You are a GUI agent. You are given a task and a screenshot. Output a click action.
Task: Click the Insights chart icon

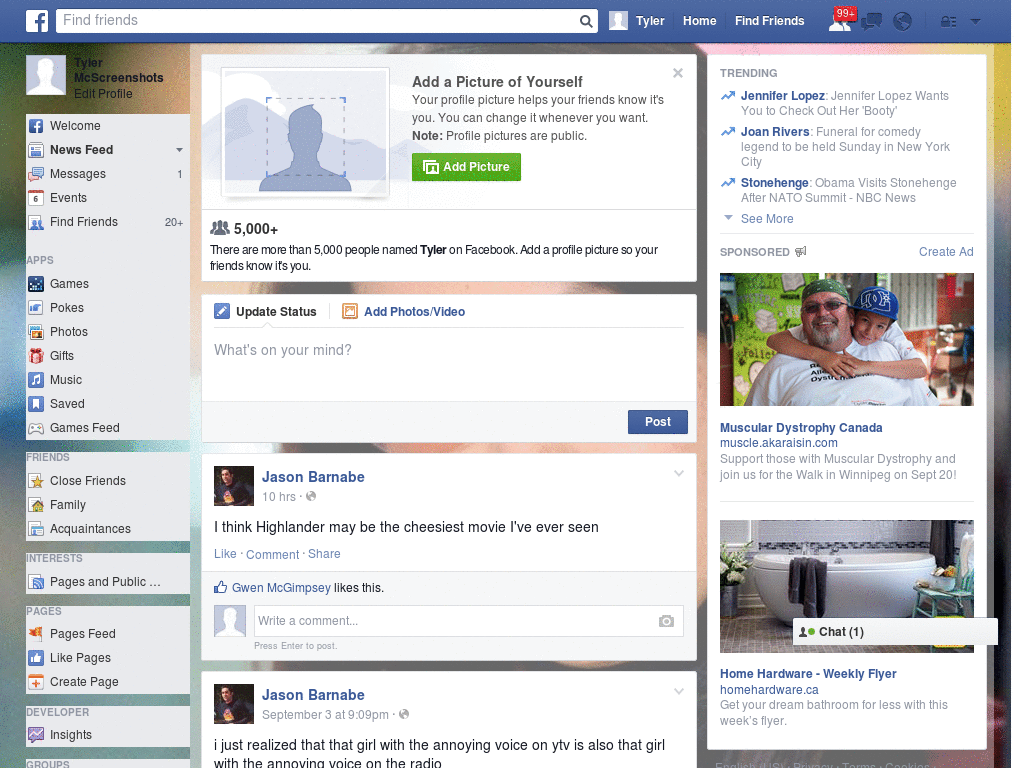[x=36, y=735]
